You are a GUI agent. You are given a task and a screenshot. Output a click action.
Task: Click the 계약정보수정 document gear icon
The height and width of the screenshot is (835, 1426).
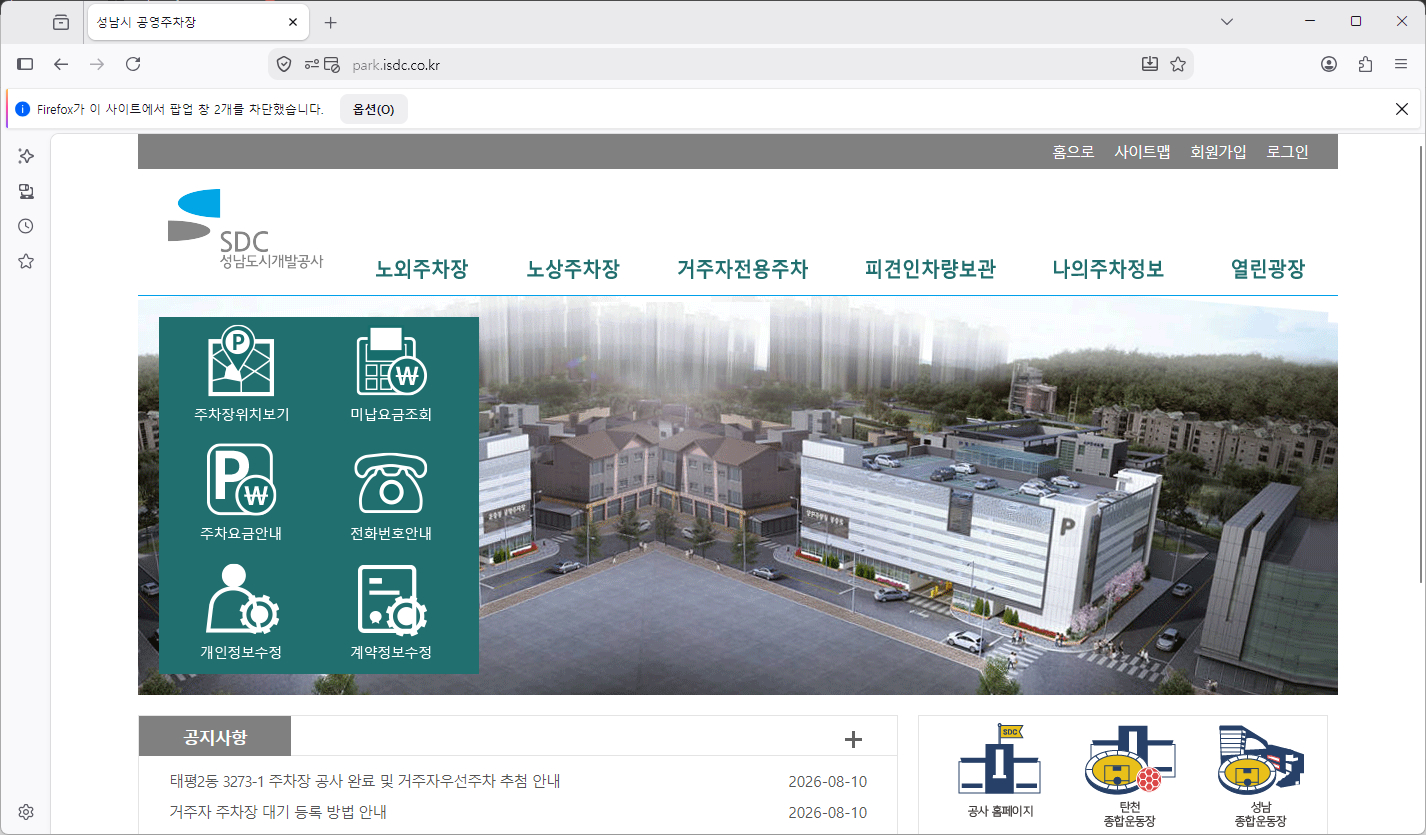point(392,601)
